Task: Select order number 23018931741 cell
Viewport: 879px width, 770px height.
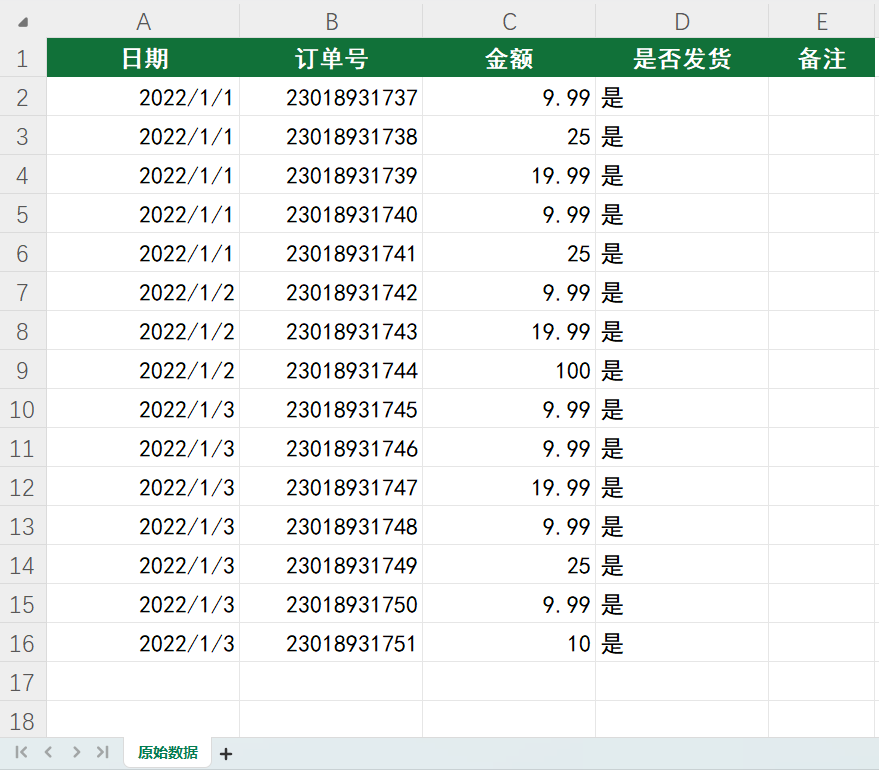Action: coord(331,253)
